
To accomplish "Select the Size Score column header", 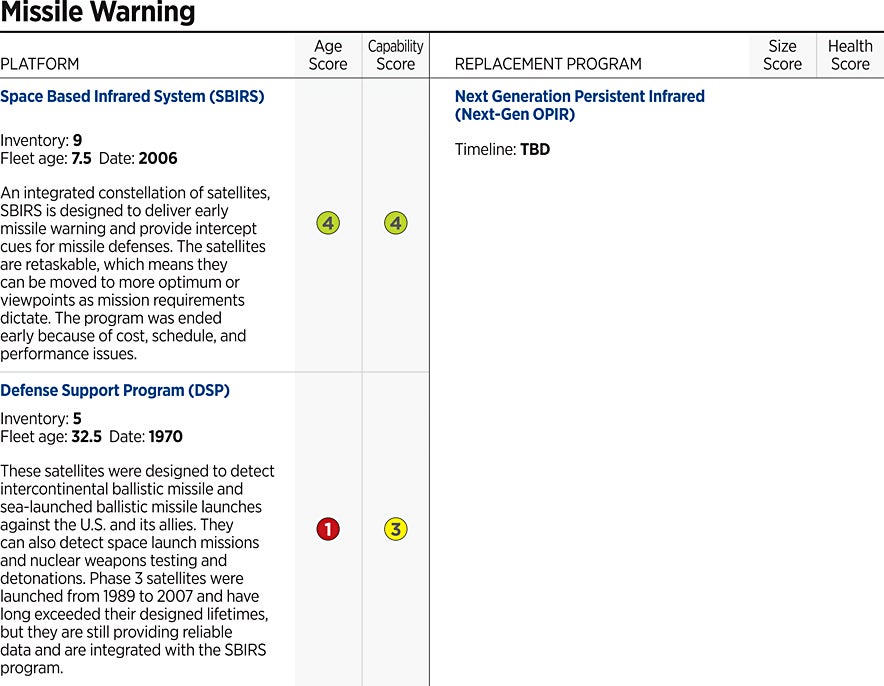I will point(782,55).
